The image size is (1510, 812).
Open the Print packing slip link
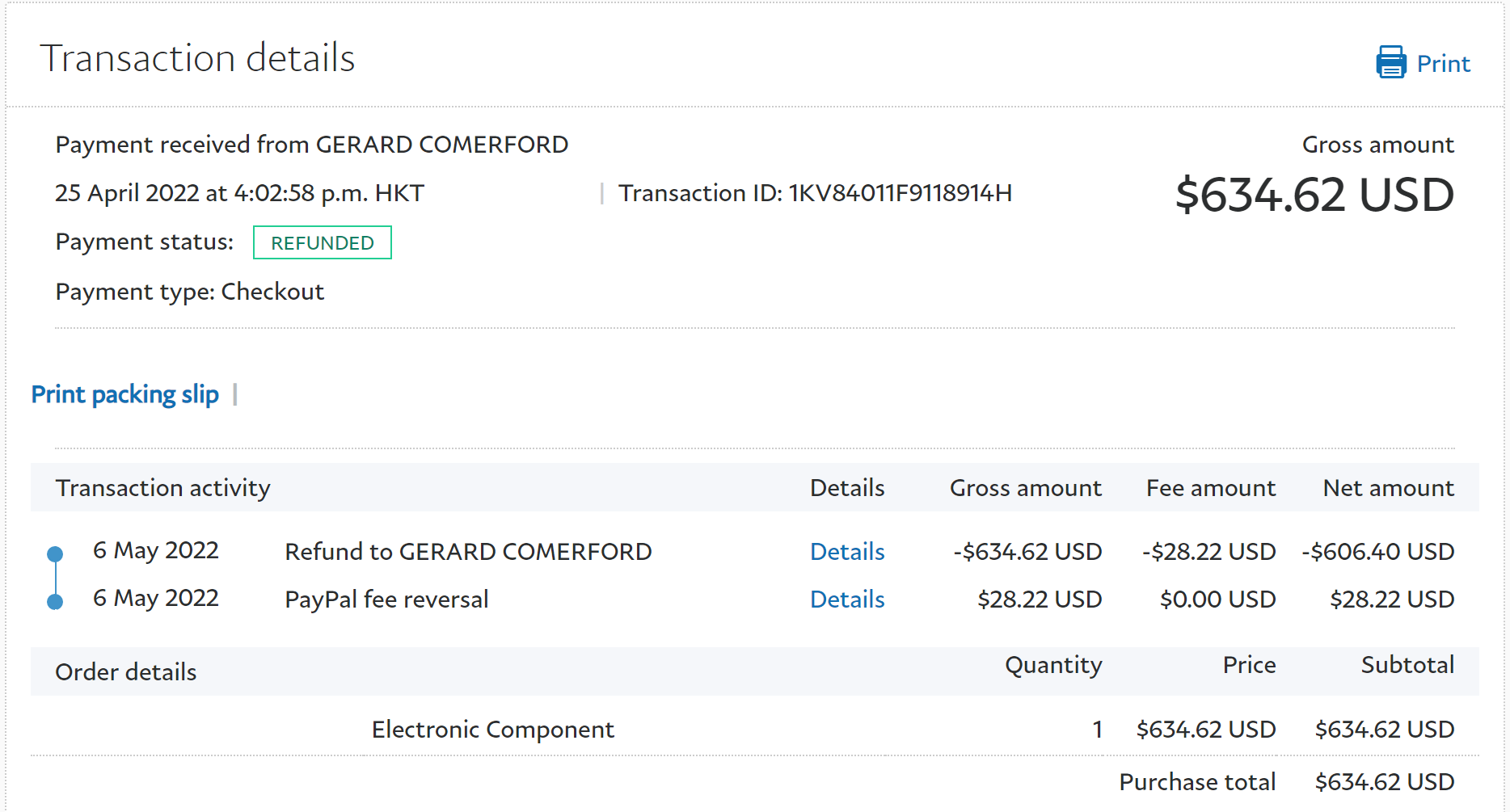[124, 394]
